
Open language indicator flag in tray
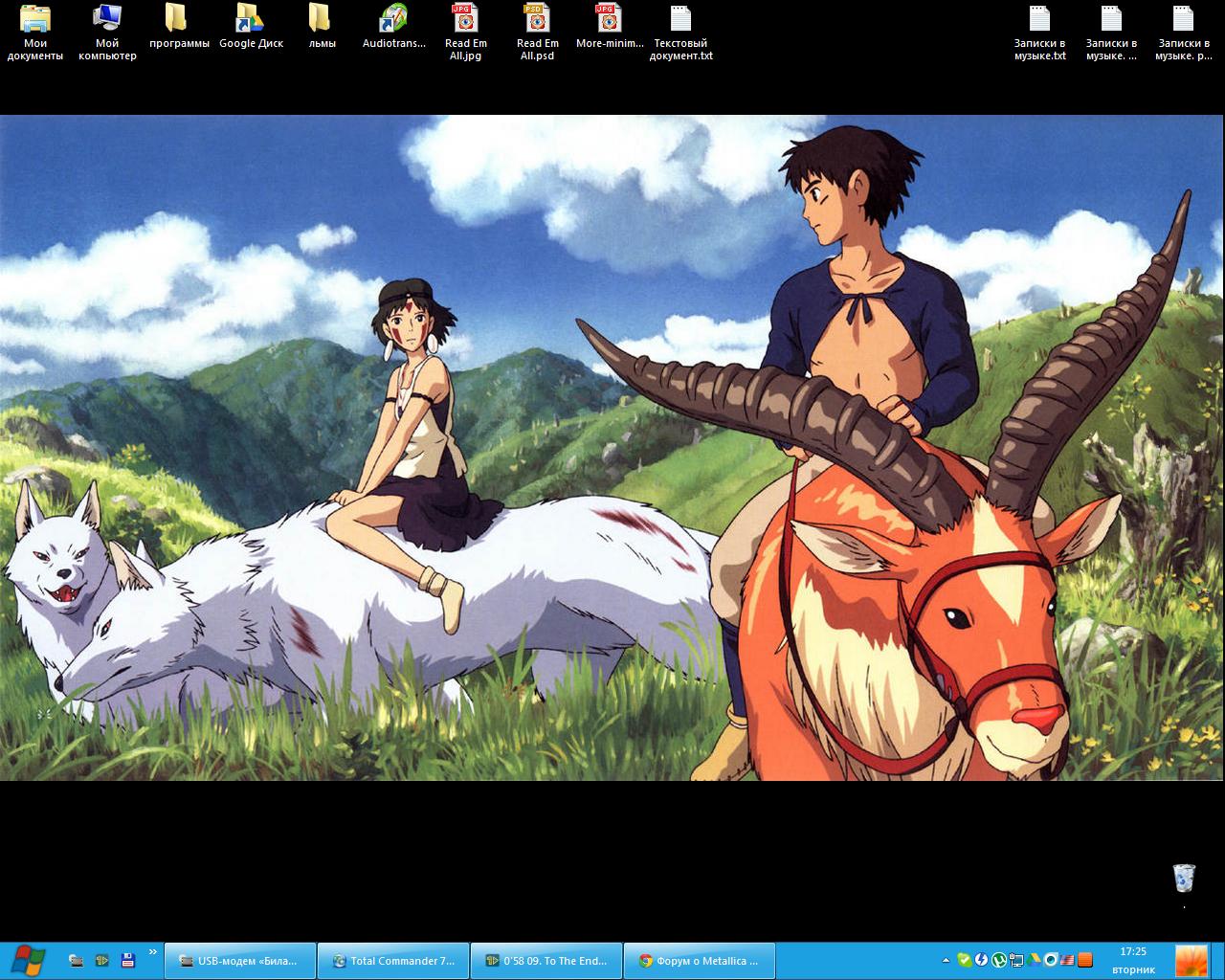1068,960
